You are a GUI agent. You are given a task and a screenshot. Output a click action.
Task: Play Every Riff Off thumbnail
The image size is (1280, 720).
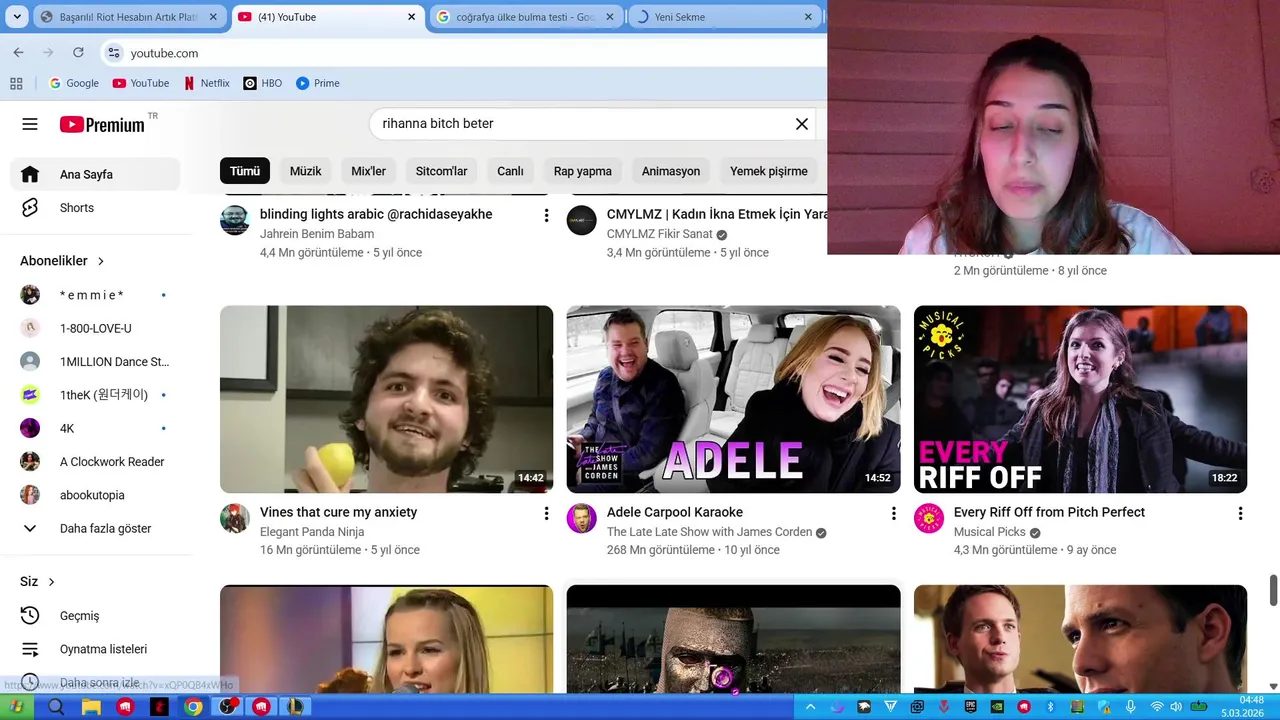pyautogui.click(x=1080, y=399)
